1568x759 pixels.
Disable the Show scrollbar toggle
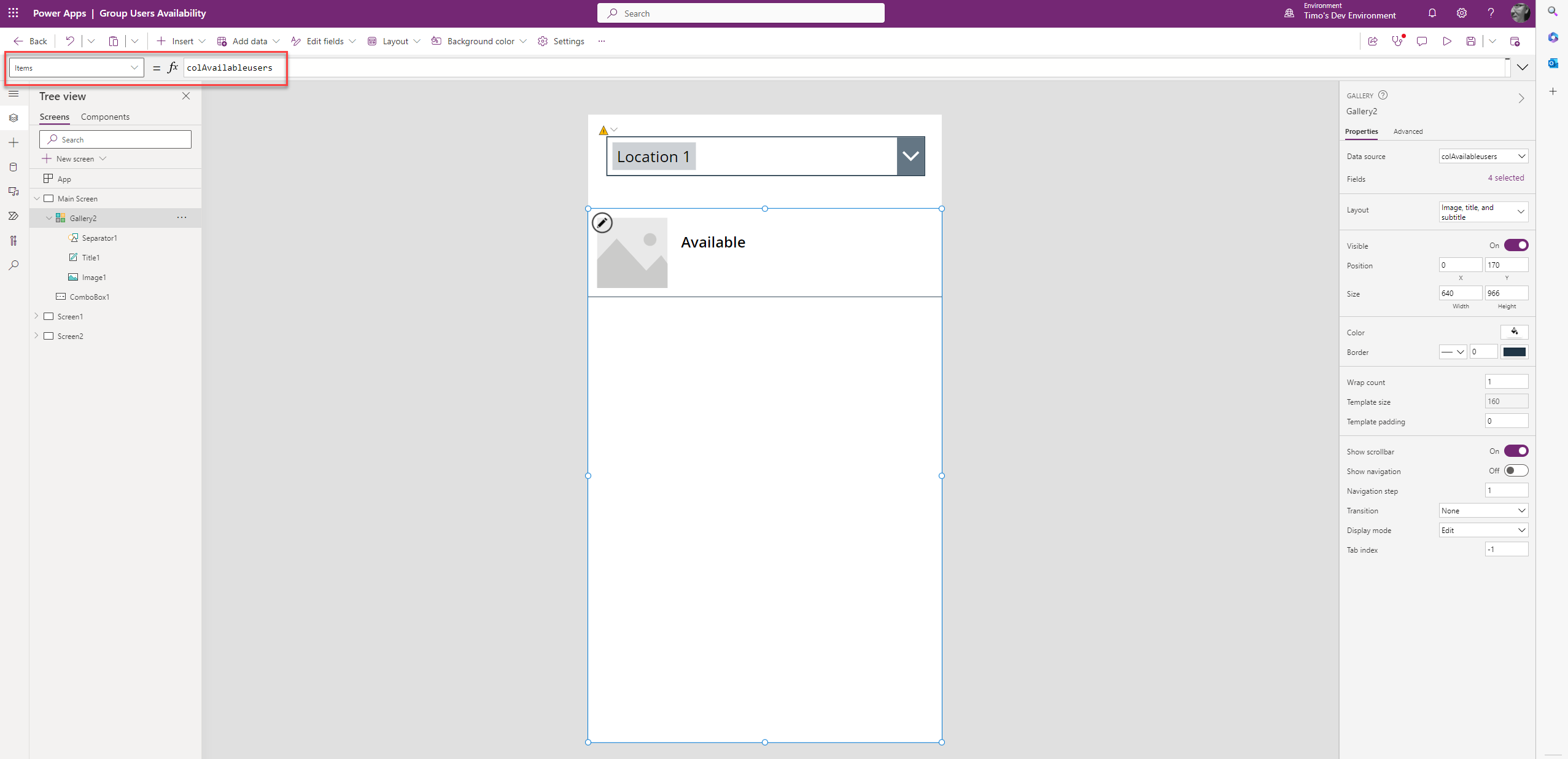click(x=1516, y=451)
